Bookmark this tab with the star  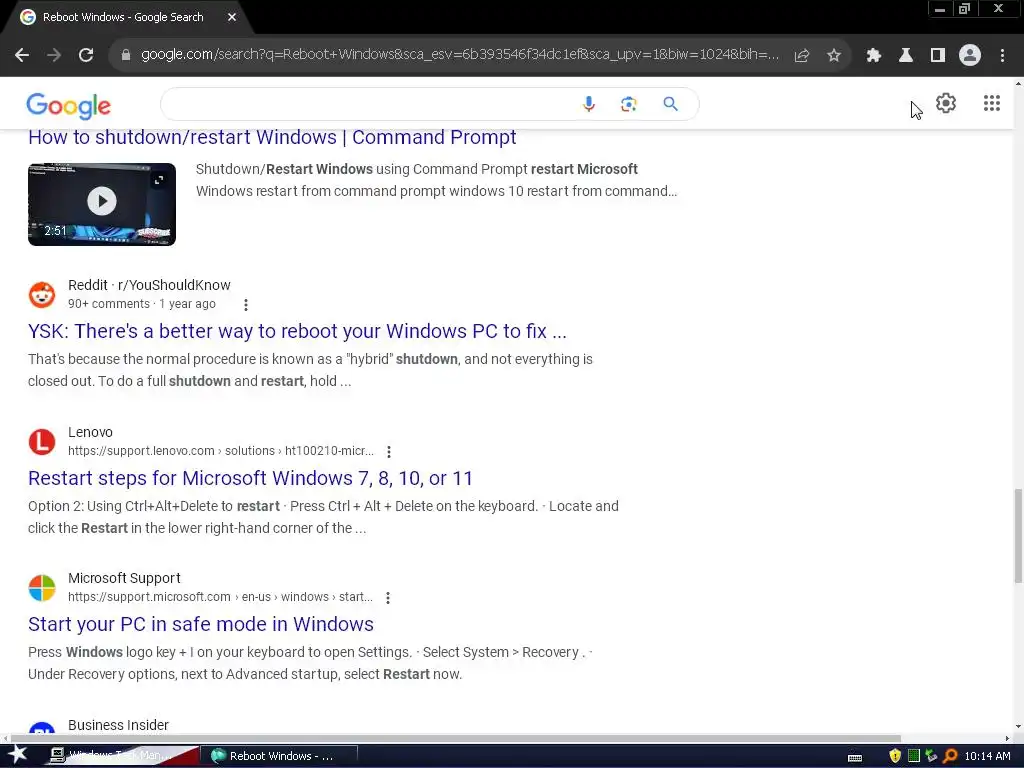tap(834, 56)
